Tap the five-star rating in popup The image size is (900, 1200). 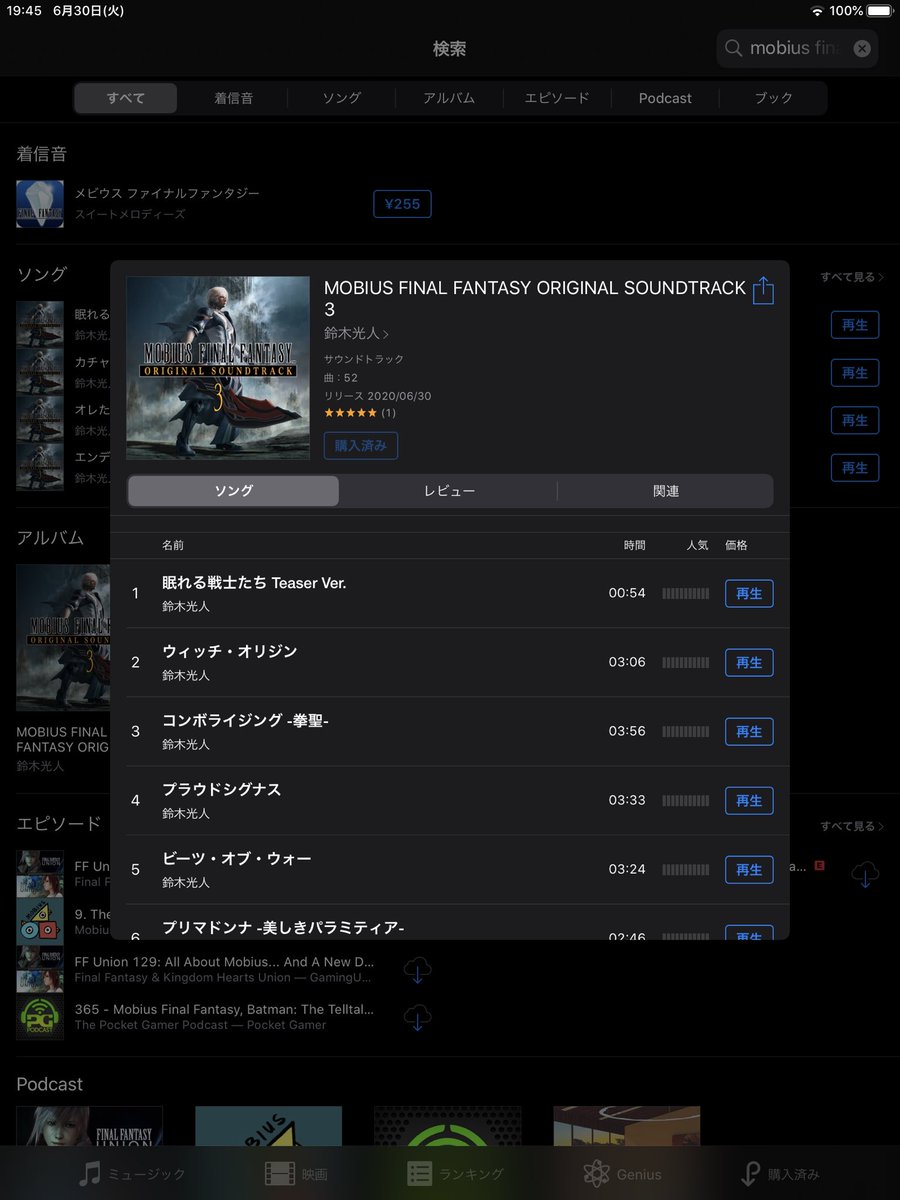click(x=350, y=413)
